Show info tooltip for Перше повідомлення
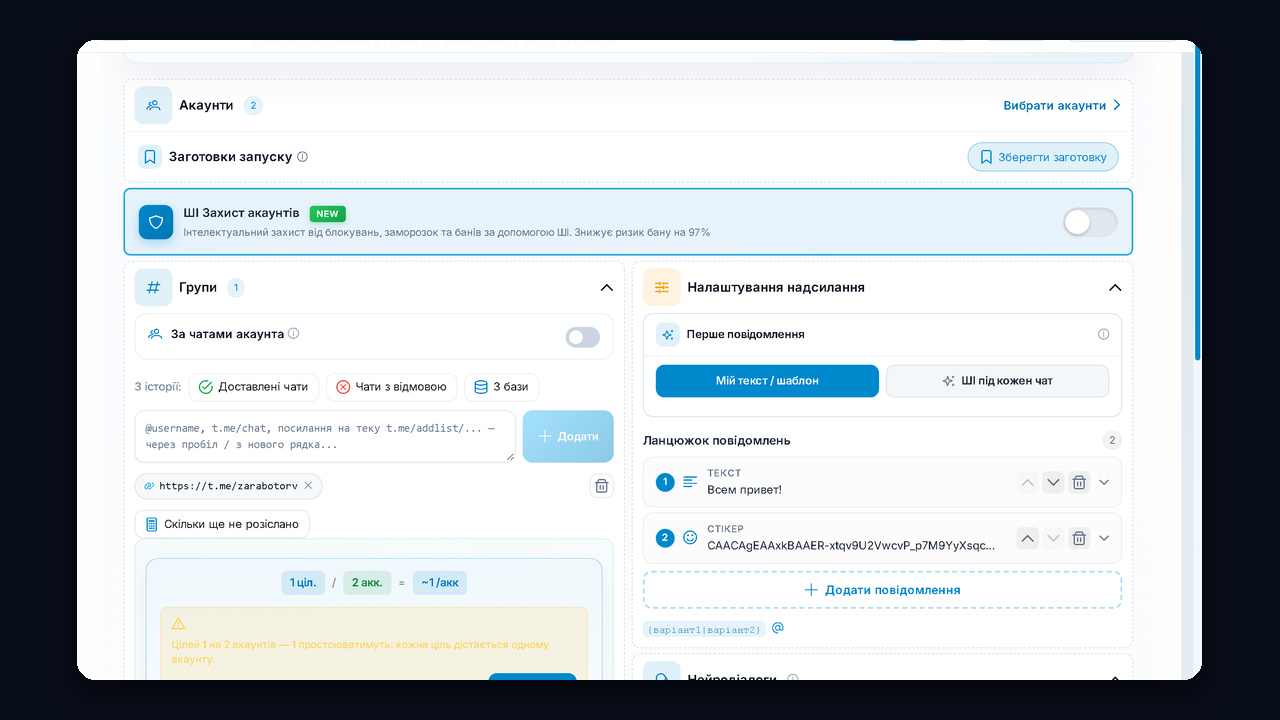The width and height of the screenshot is (1280, 720). tap(1104, 334)
